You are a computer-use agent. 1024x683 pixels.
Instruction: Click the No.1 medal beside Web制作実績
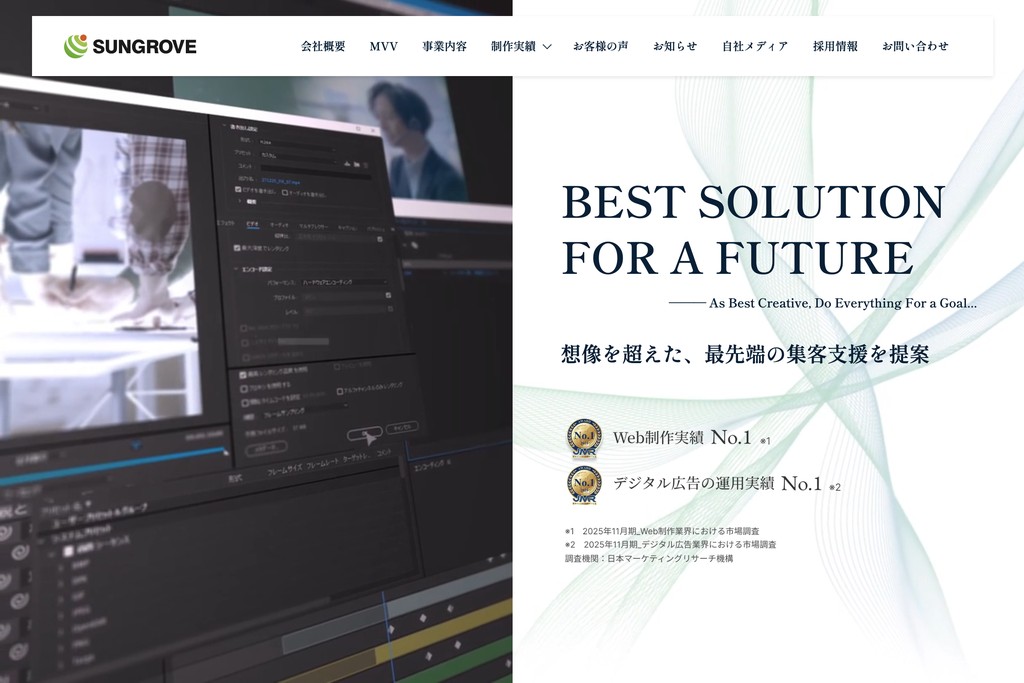(x=584, y=439)
